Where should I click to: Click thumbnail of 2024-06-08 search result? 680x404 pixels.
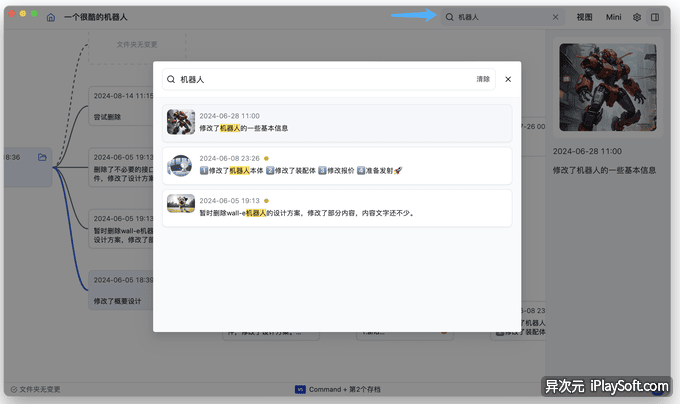[x=180, y=166]
